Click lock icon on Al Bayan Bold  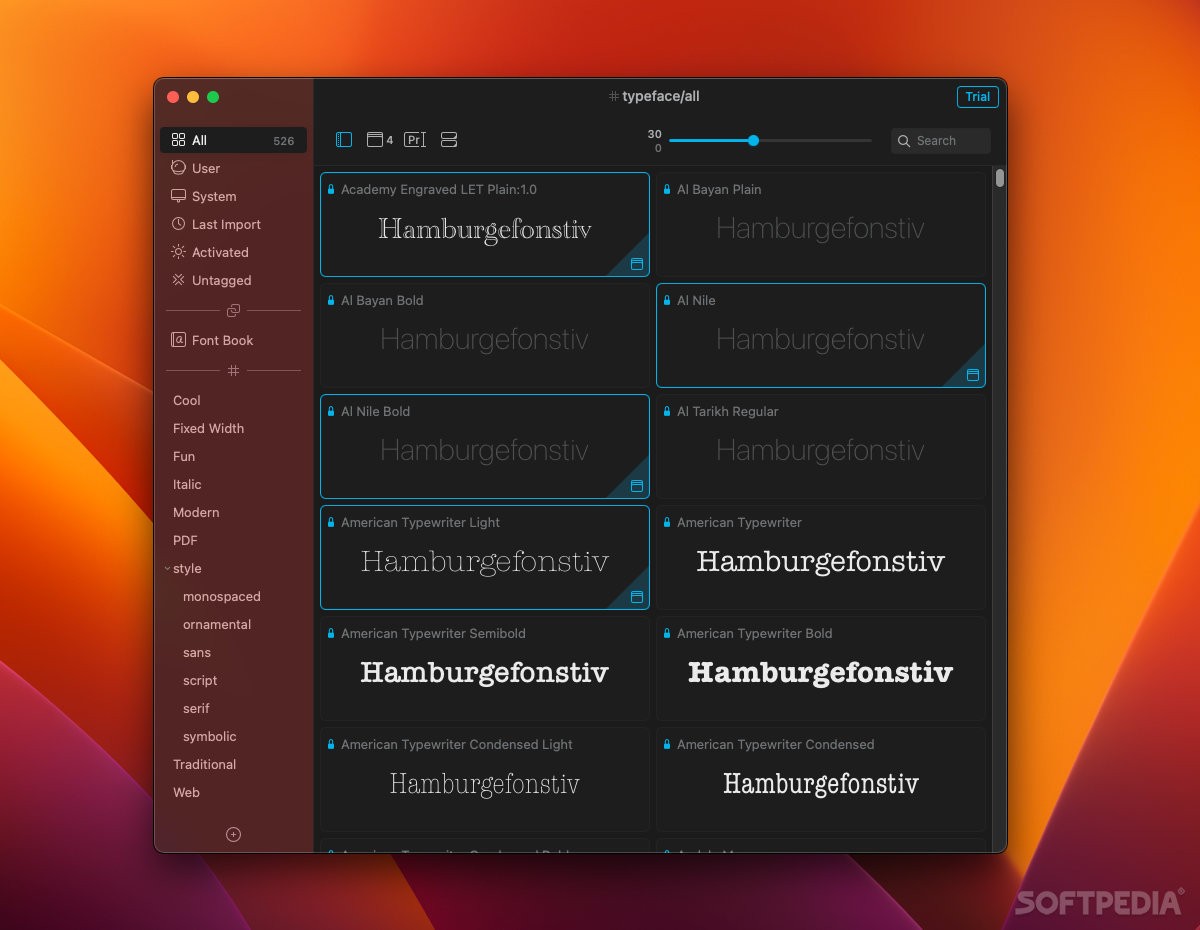tap(331, 300)
